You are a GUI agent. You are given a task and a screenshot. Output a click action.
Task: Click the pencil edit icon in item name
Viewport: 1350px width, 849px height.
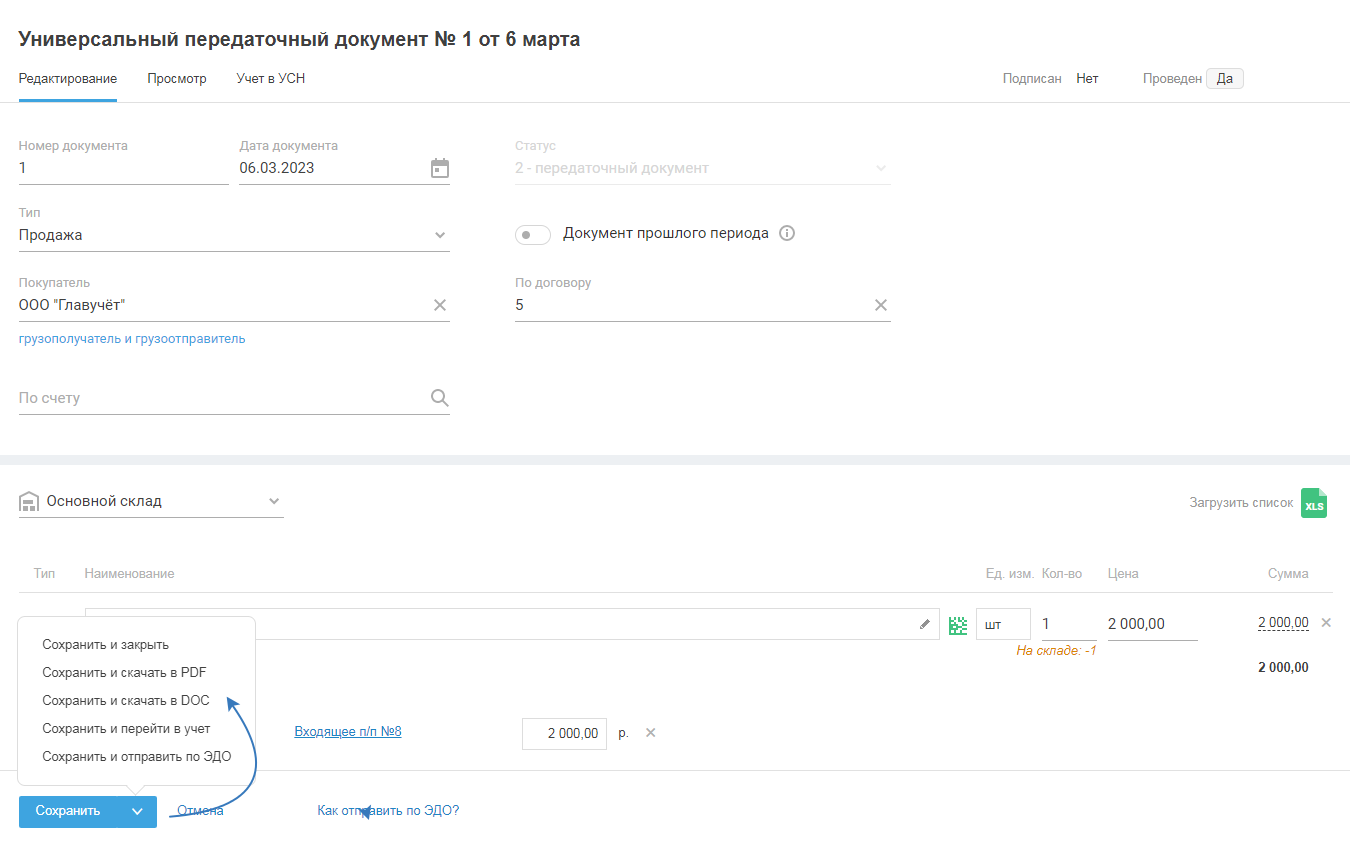click(925, 624)
